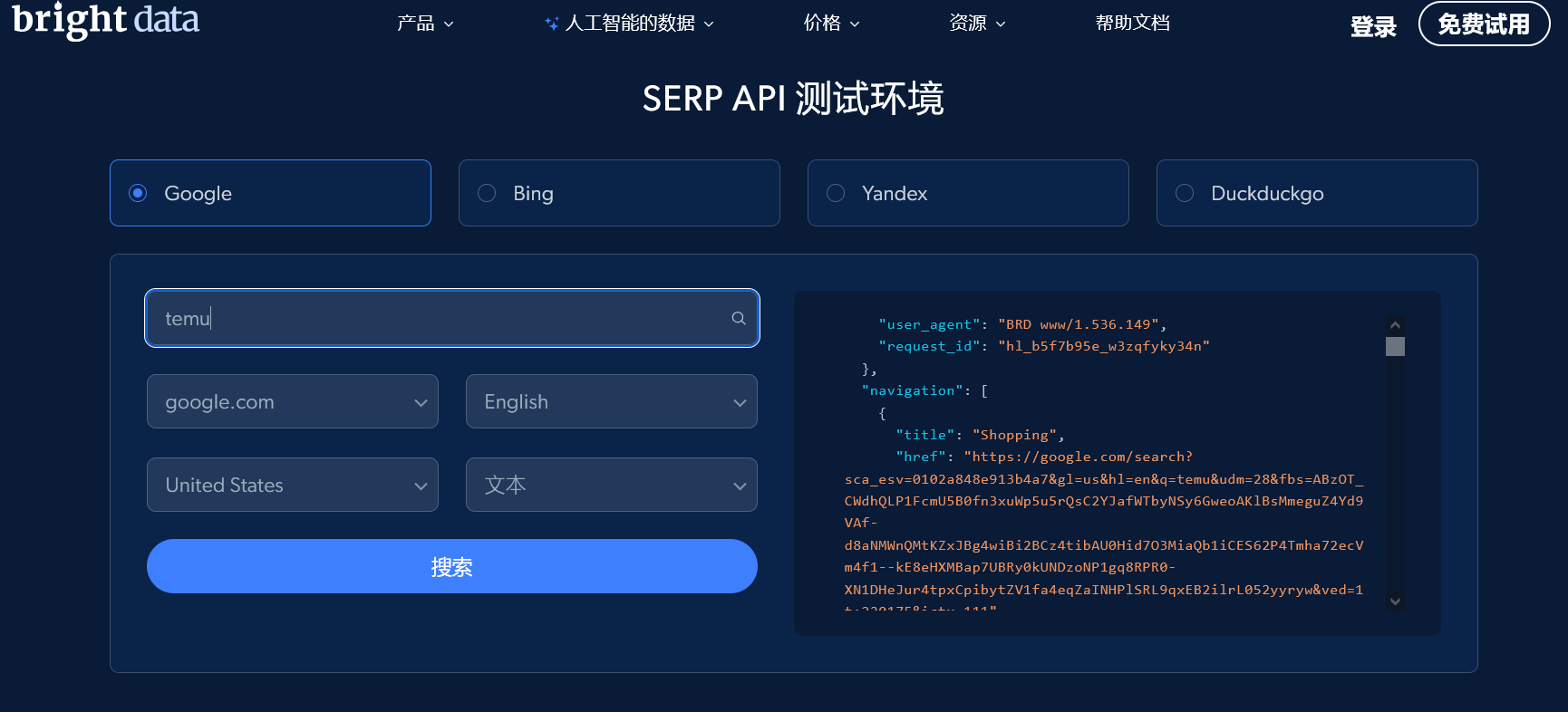1568x712 pixels.
Task: Select the Google radio button
Action: 138,193
